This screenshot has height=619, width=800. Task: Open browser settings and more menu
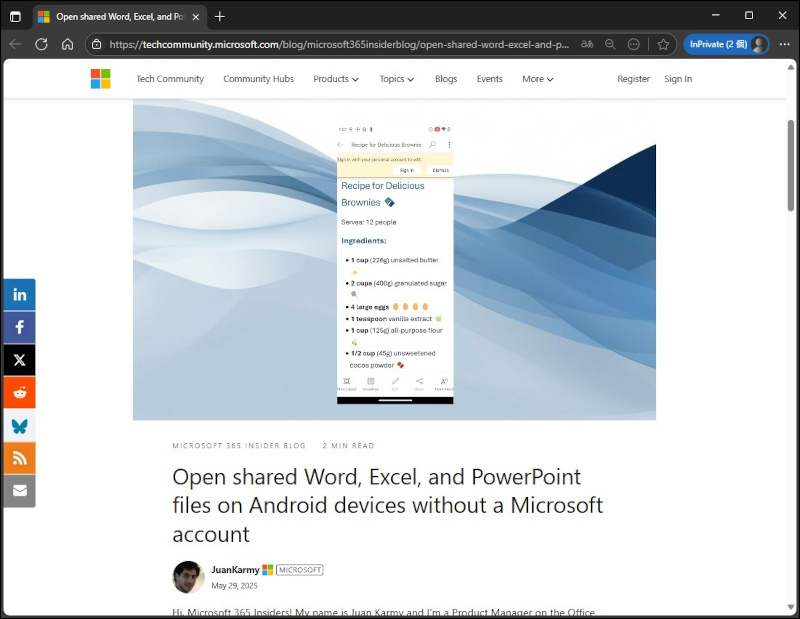(x=785, y=44)
